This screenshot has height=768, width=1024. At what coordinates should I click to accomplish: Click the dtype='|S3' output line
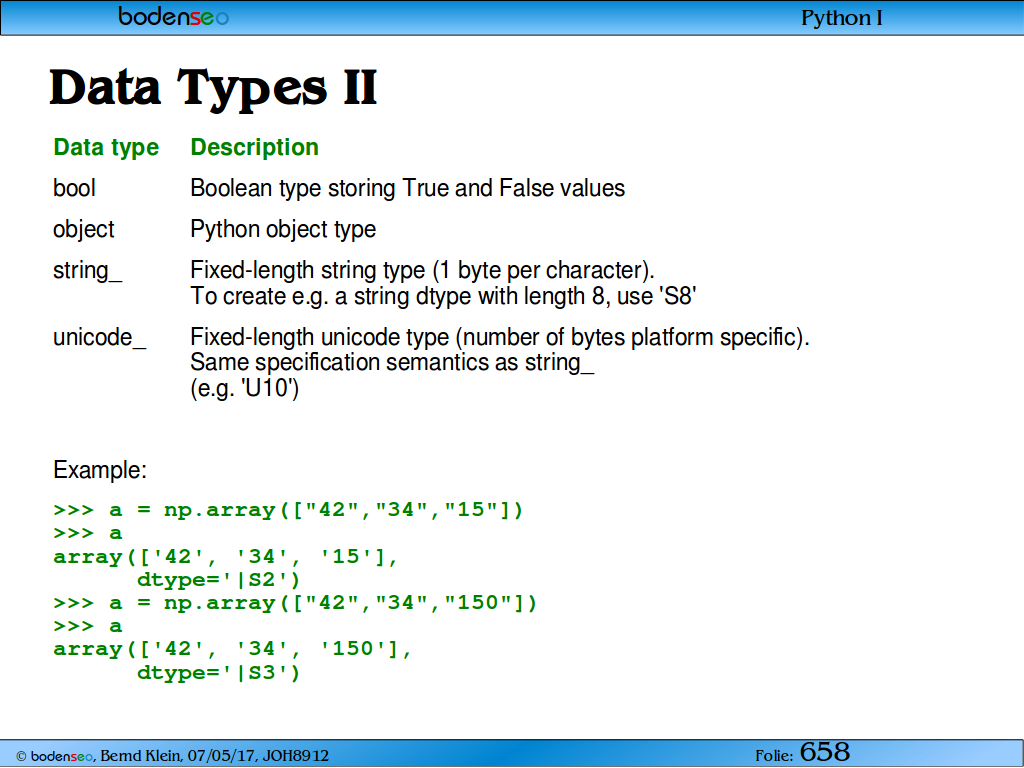(218, 673)
